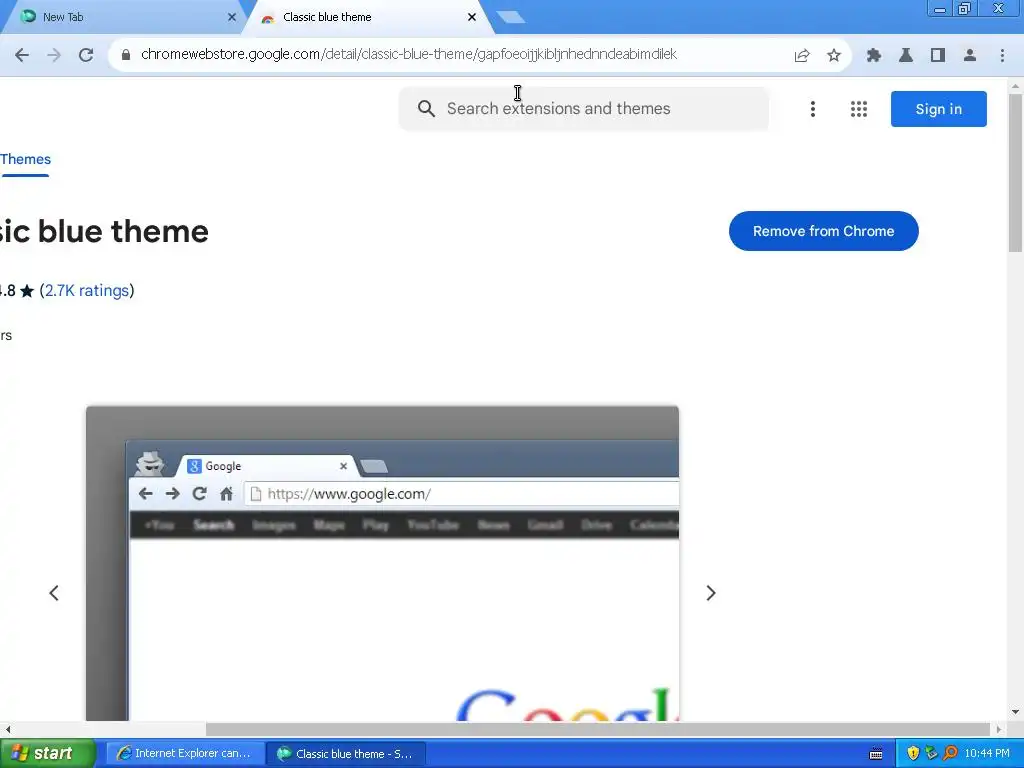The image size is (1024, 768).
Task: Open a new tab with the tab button
Action: coord(511,17)
